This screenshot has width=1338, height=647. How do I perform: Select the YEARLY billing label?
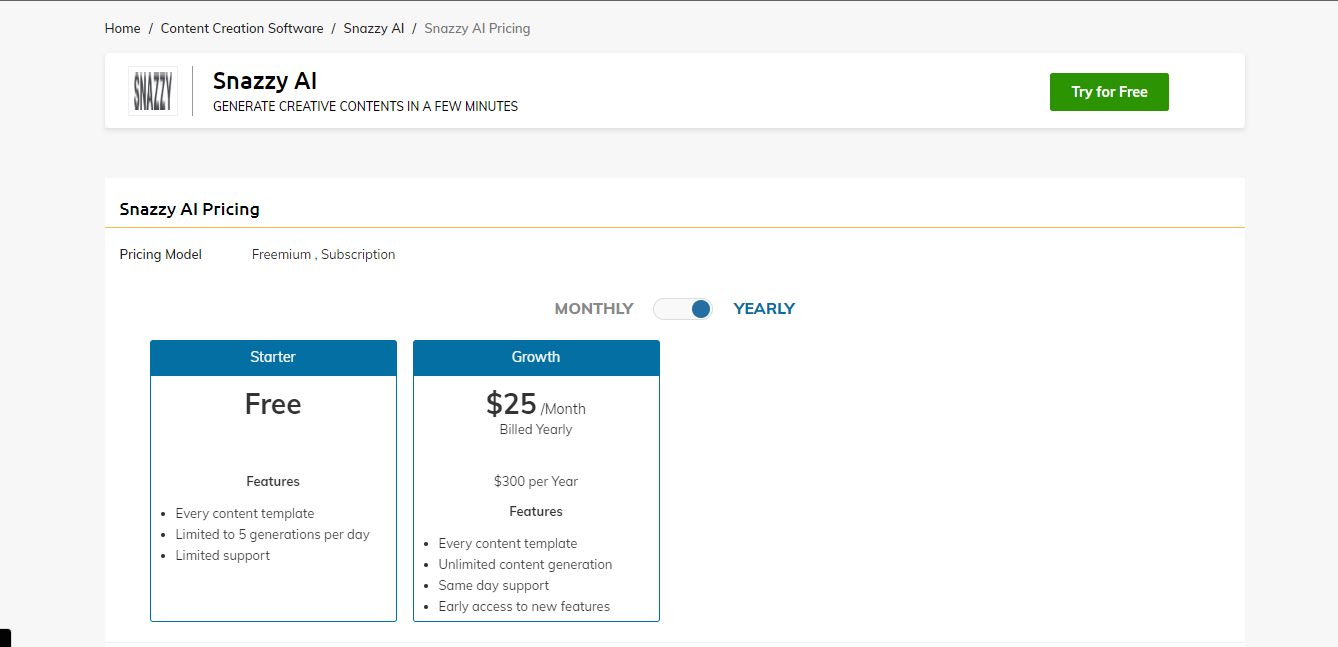point(764,309)
